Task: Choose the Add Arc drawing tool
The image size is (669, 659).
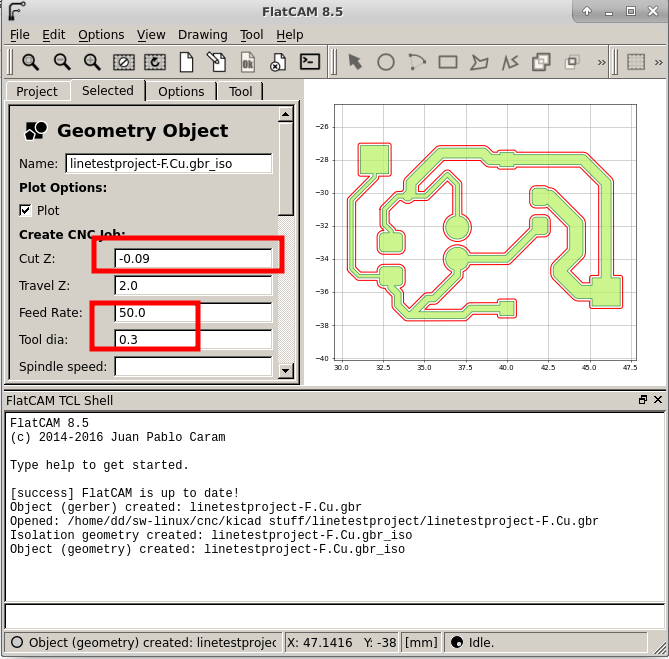Action: pos(417,62)
